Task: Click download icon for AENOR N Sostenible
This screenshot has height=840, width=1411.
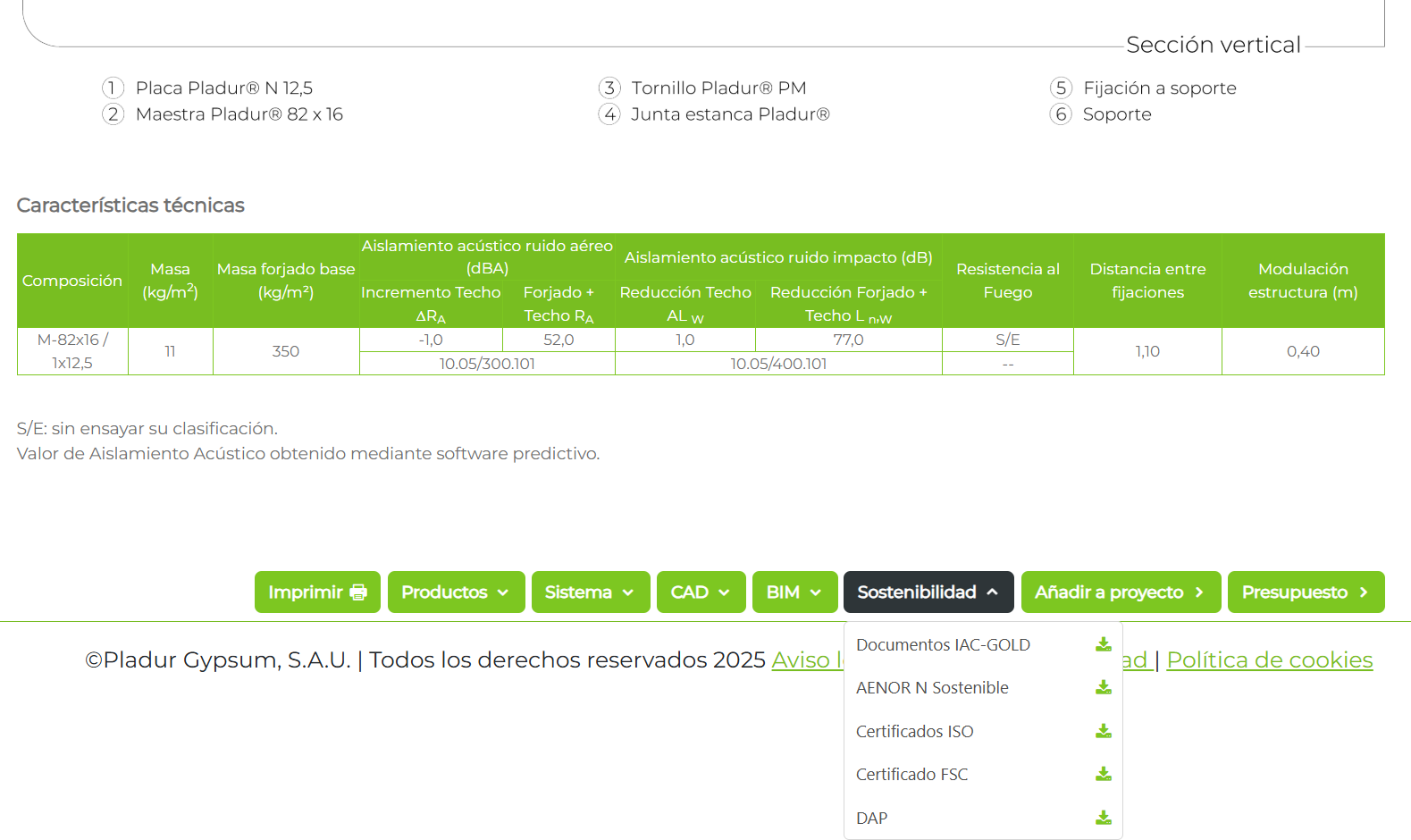Action: pos(1104,687)
